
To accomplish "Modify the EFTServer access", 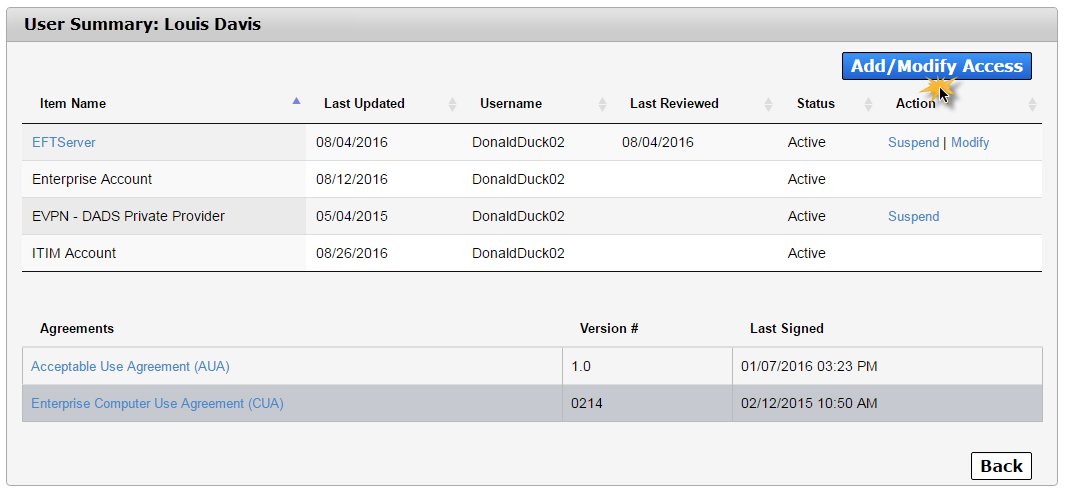I will (969, 143).
